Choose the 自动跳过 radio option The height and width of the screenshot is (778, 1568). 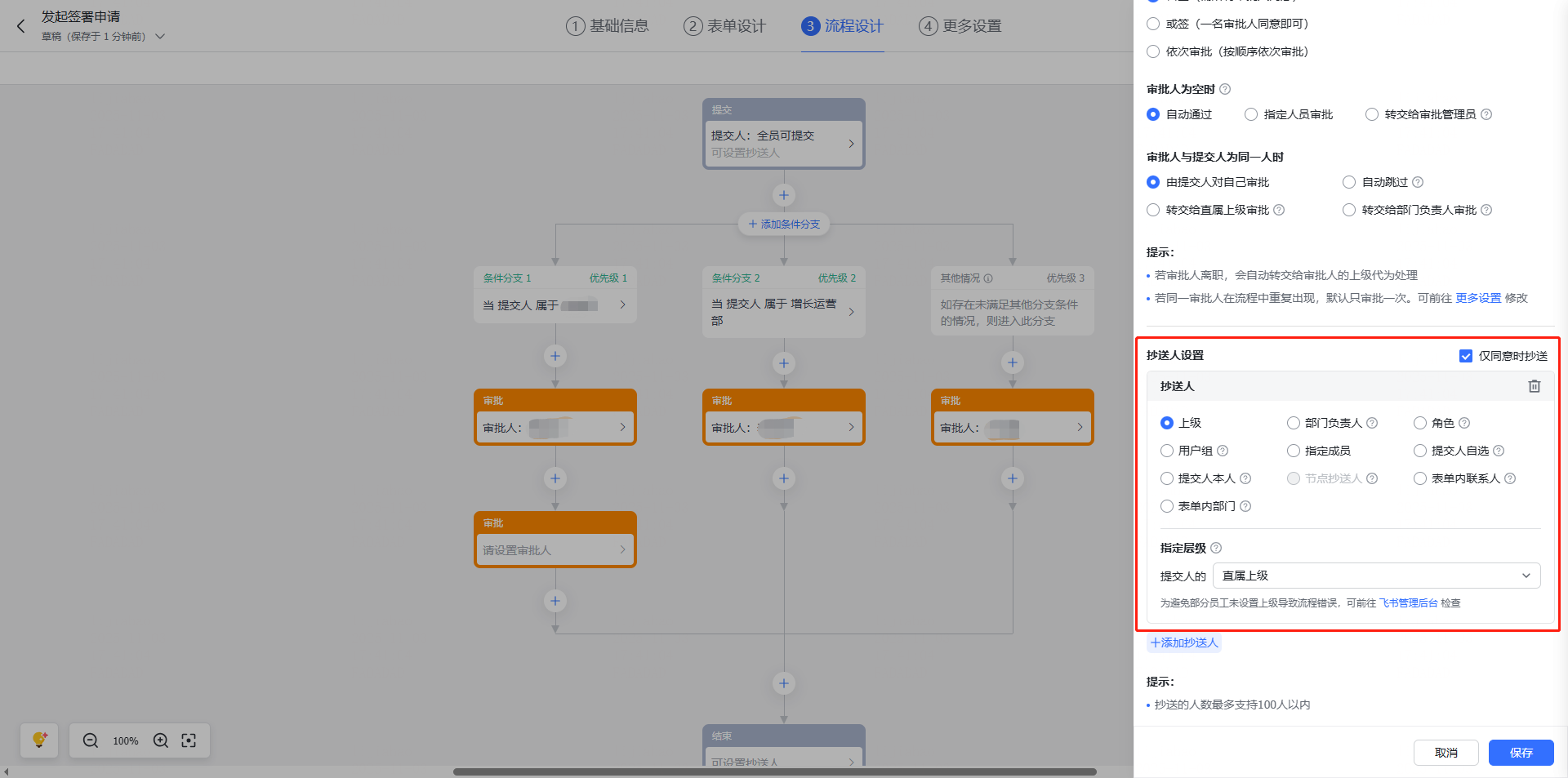pyautogui.click(x=1349, y=182)
